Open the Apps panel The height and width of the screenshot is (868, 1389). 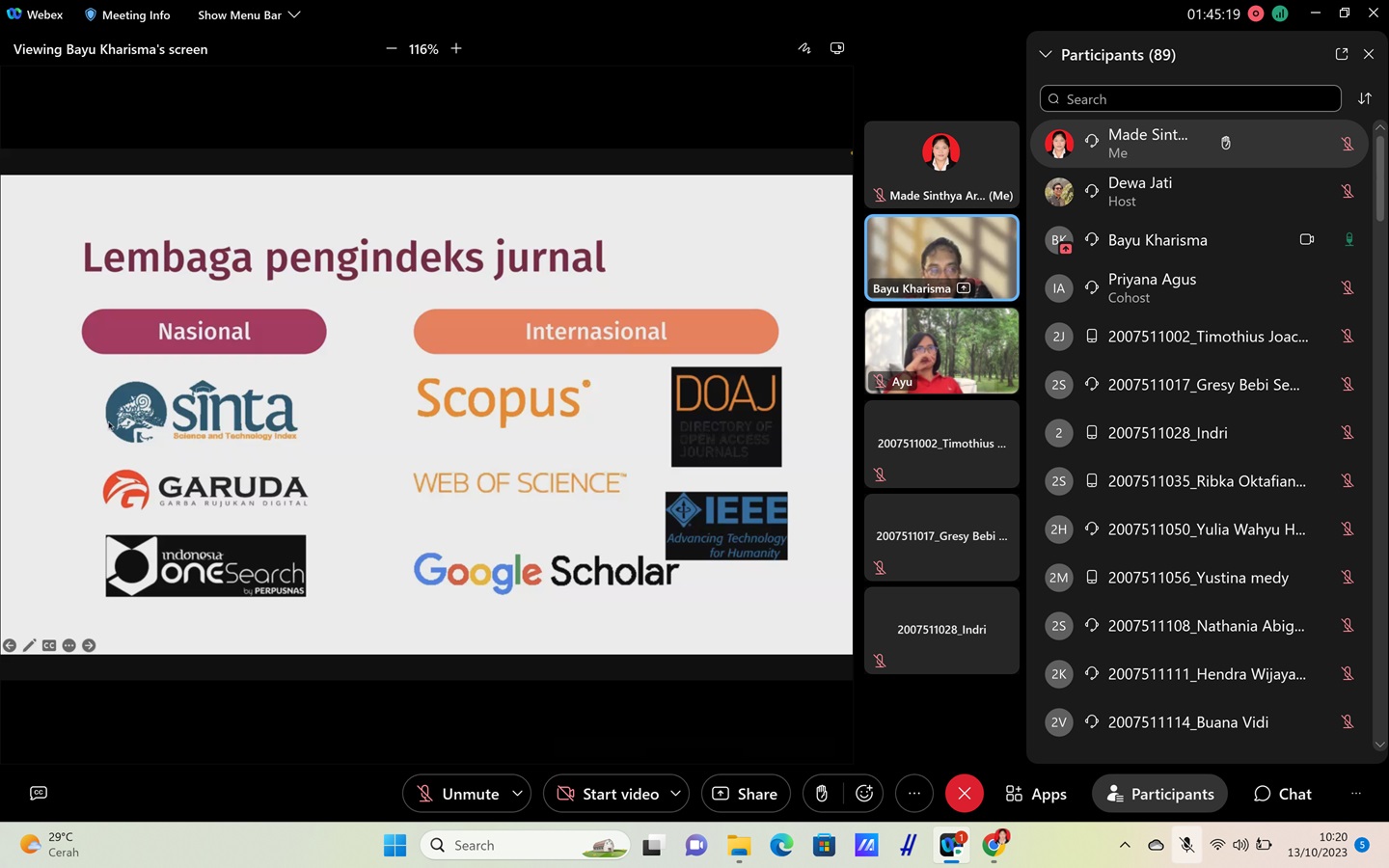[x=1036, y=794]
